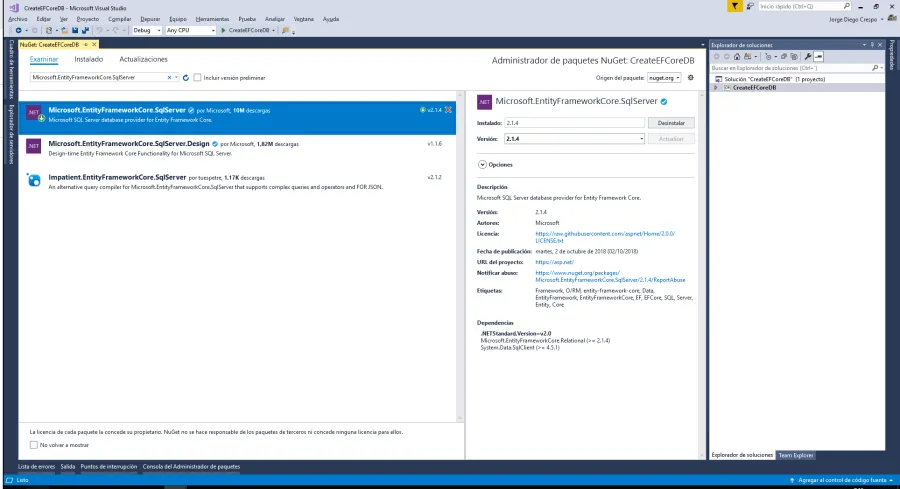Viewport: 900px width, 489px height.
Task: Click the red uninstall X on the SqlServer package row
Action: tap(448, 110)
